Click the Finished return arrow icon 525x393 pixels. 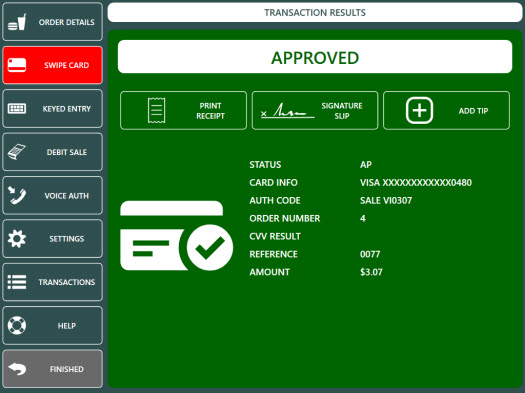click(x=17, y=369)
